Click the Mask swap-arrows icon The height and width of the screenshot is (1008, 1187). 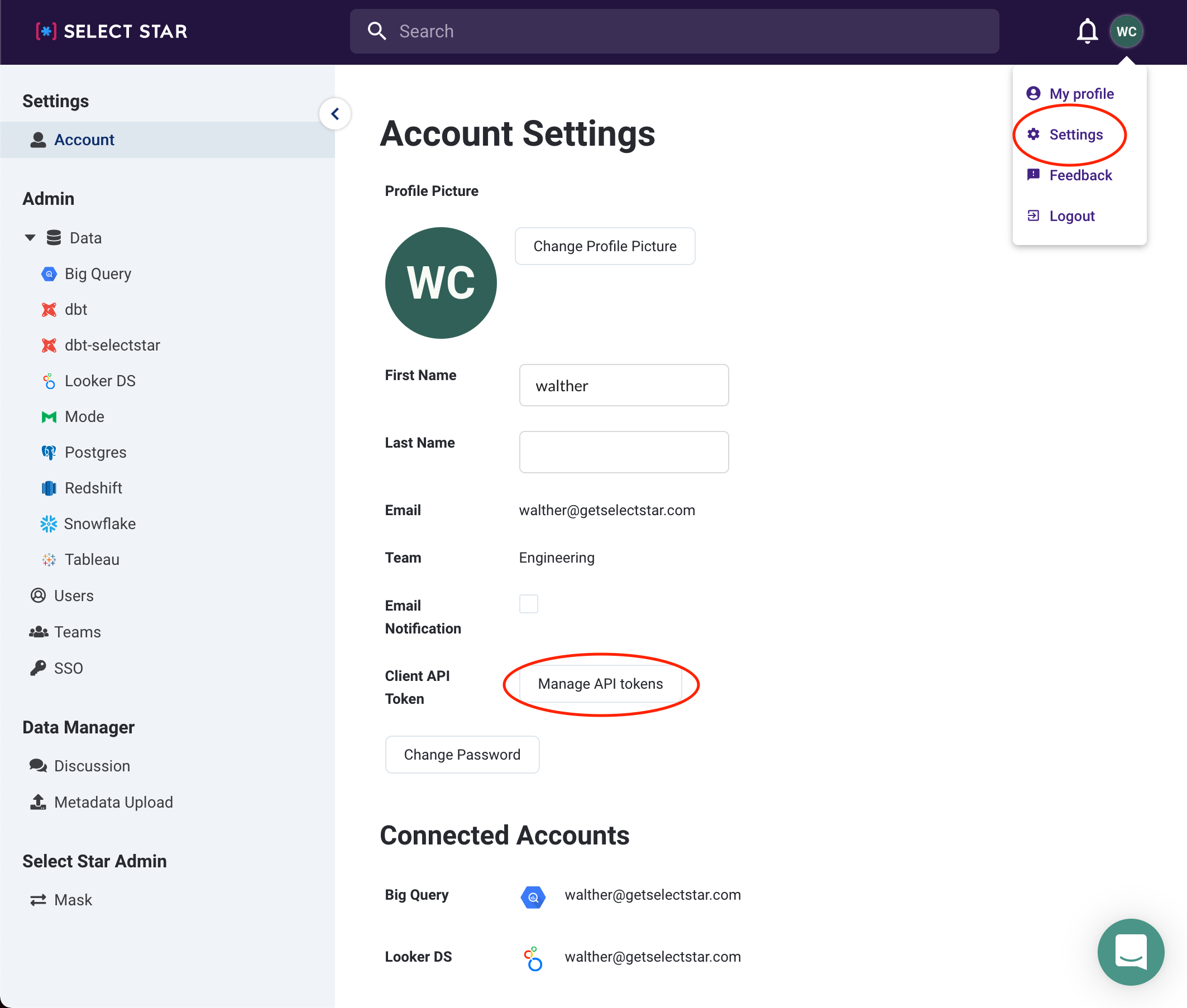point(39,900)
